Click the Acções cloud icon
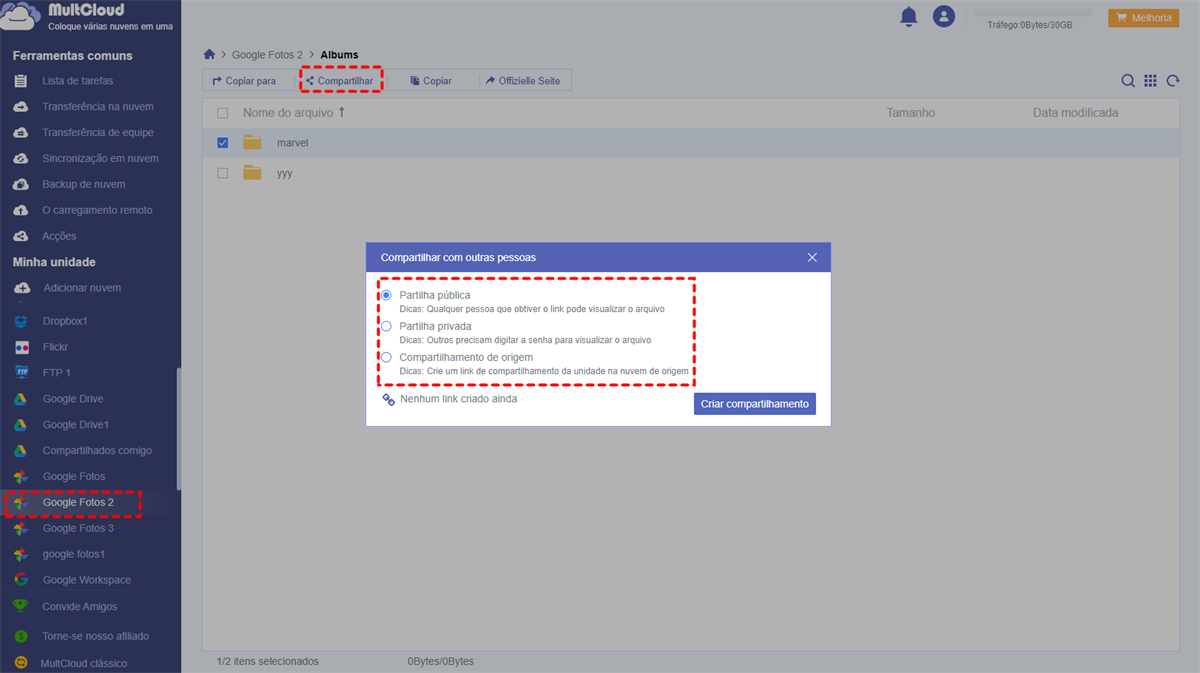1200x673 pixels. [21, 237]
